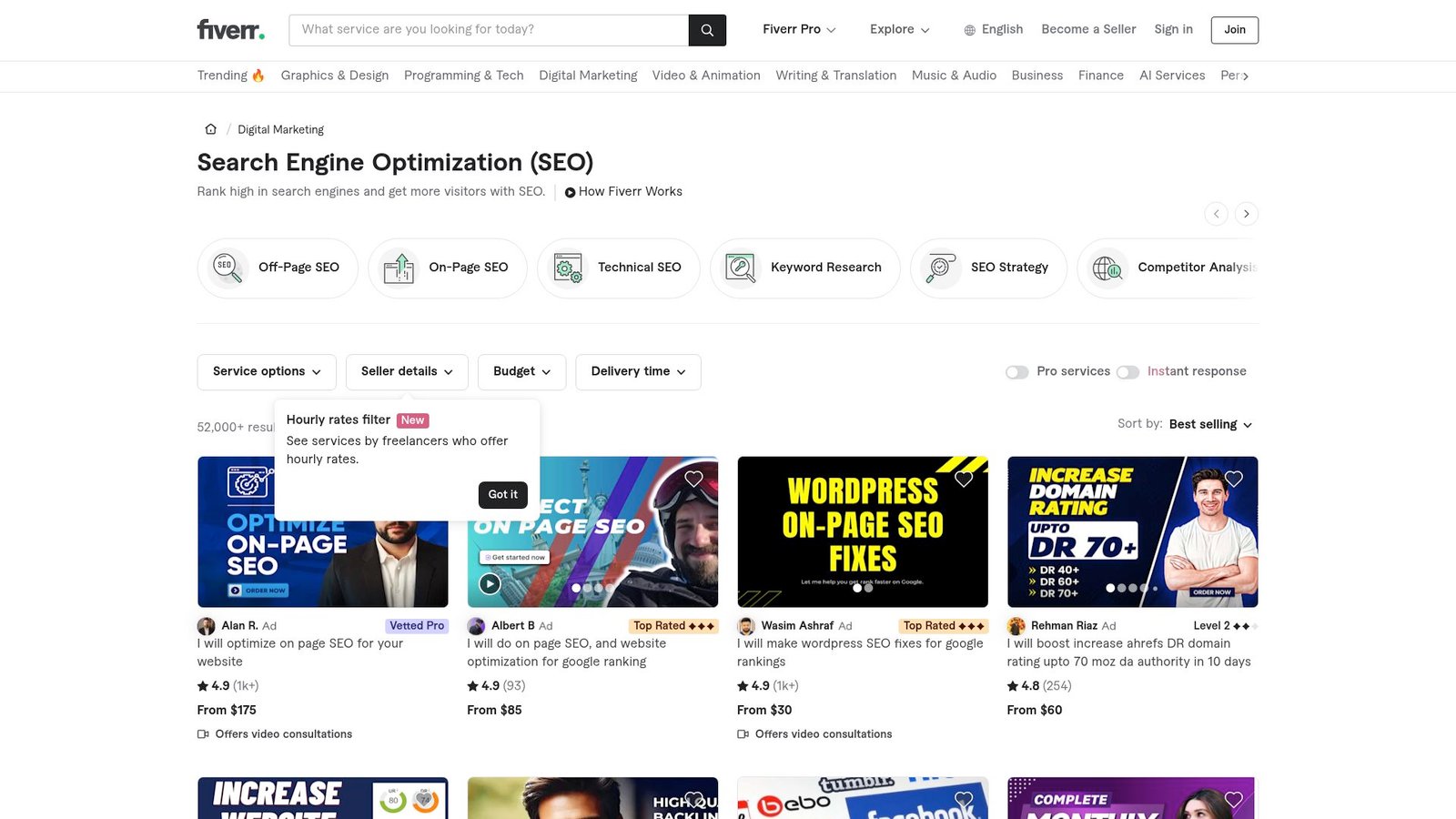Click the globe icon next to English
Screen dimensions: 1456x819
tap(969, 29)
